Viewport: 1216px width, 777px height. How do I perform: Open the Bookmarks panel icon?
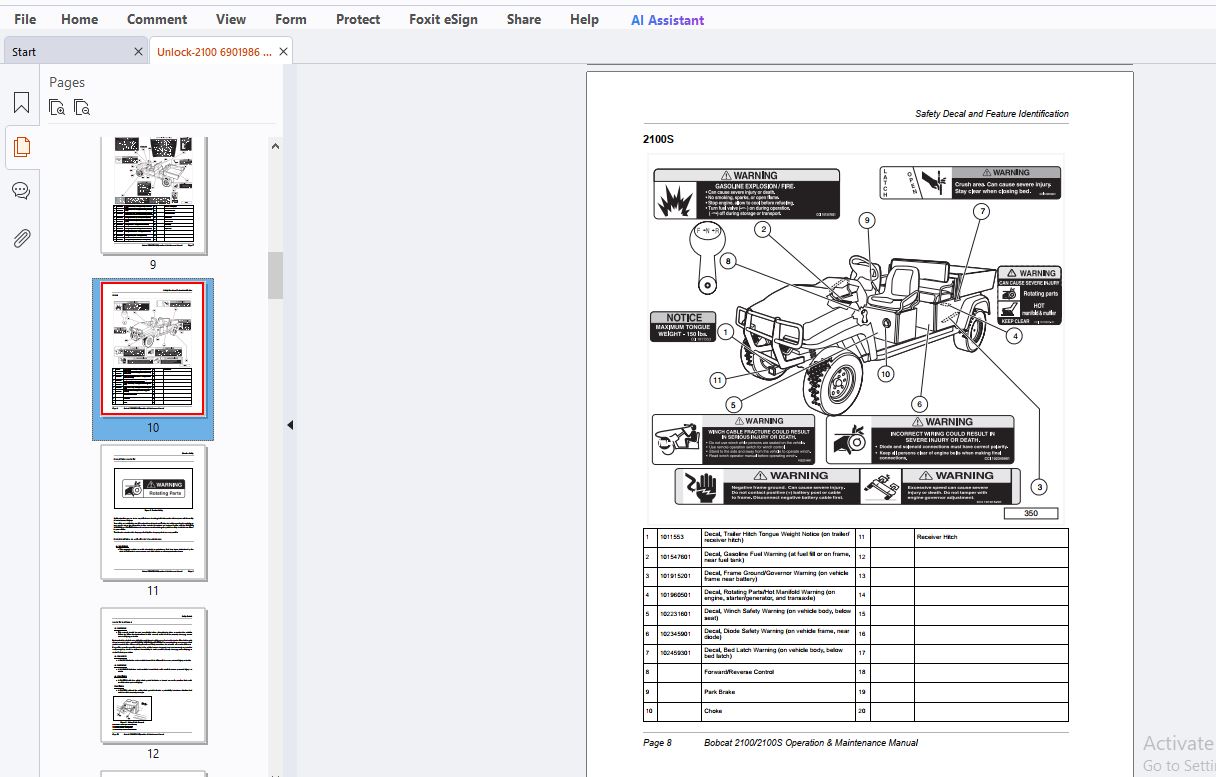pyautogui.click(x=21, y=103)
